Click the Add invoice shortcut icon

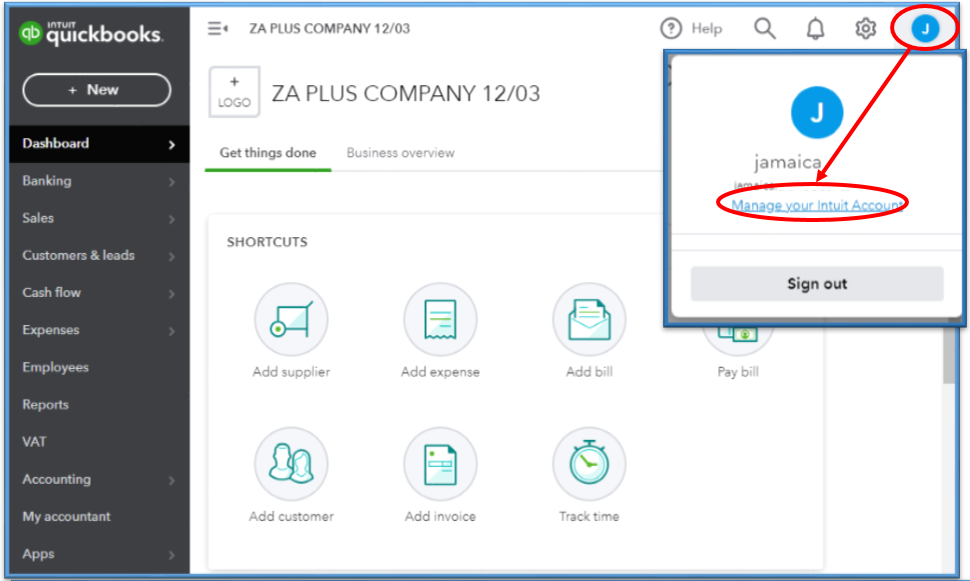tap(440, 464)
